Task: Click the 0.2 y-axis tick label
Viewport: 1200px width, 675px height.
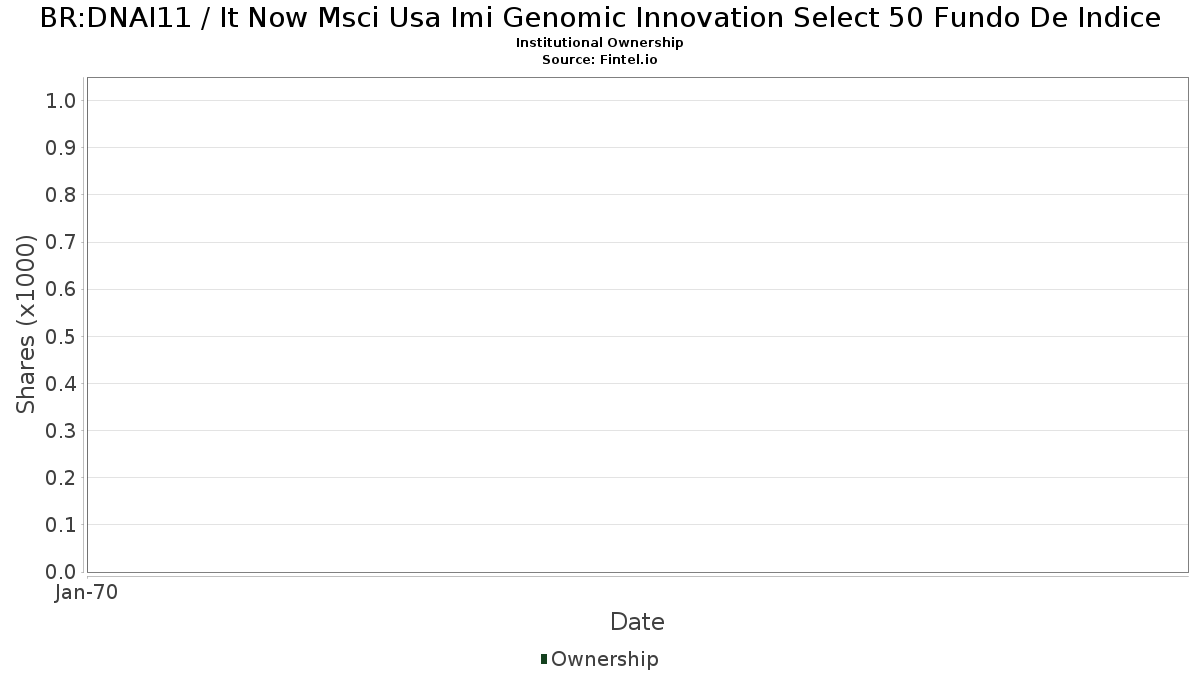Action: [61, 478]
